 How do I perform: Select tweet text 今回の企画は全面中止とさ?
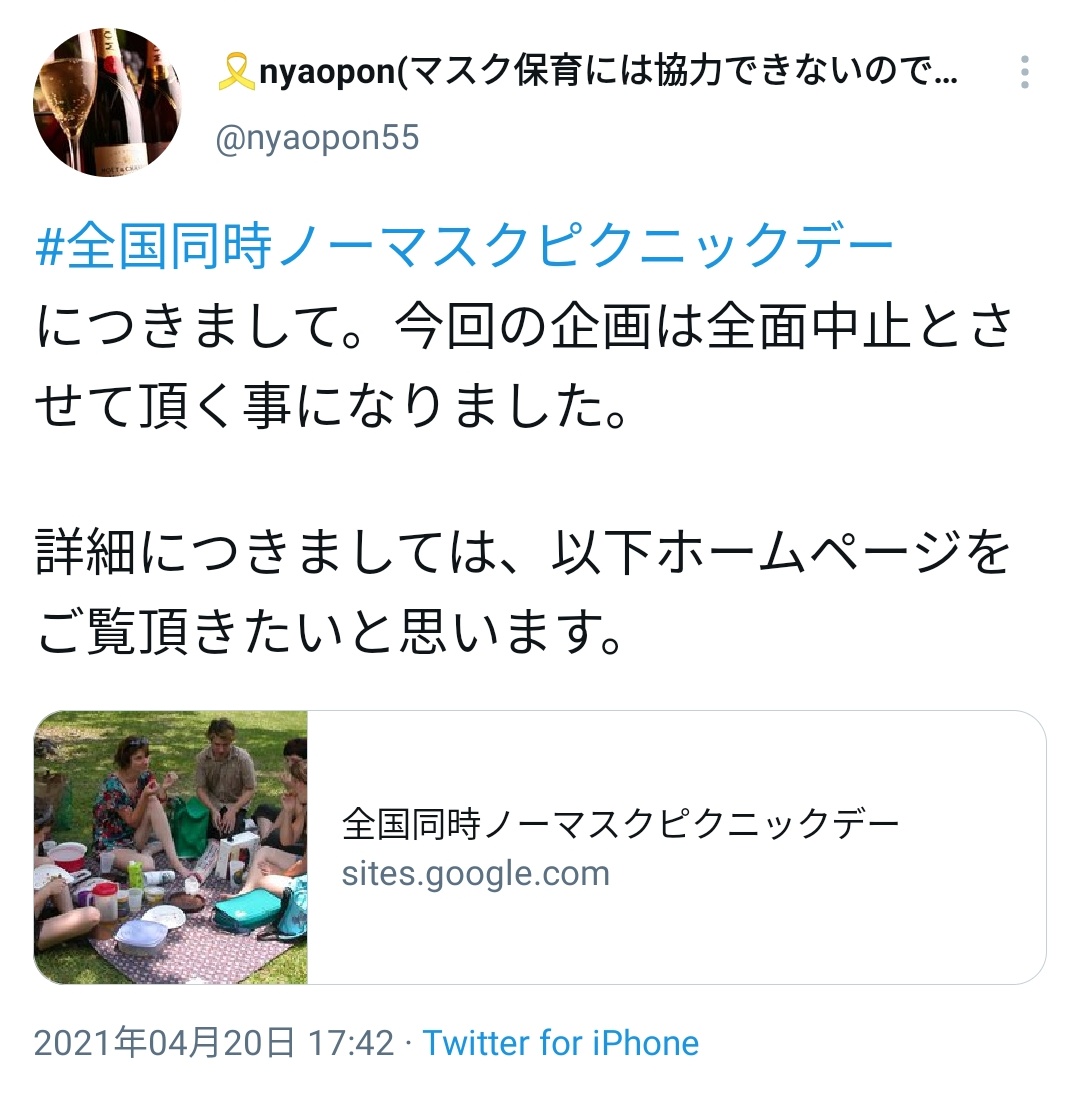[x=703, y=327]
